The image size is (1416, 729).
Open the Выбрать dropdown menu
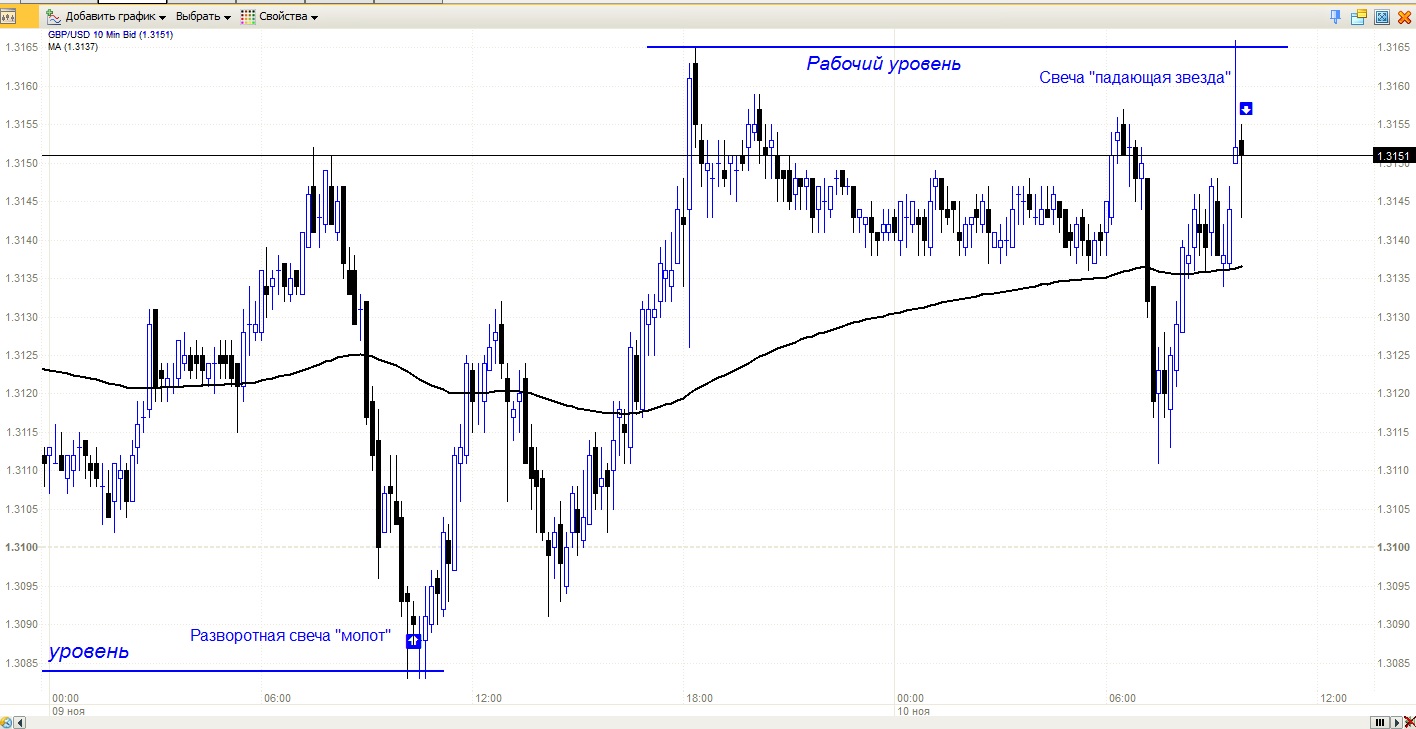pyautogui.click(x=203, y=17)
